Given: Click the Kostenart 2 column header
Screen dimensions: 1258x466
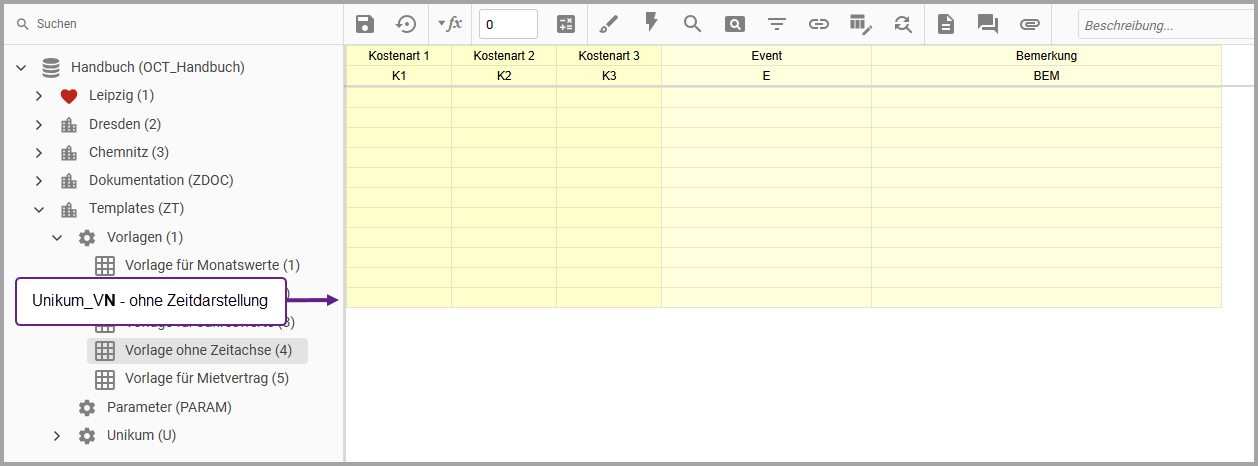Looking at the screenshot, I should 504,56.
